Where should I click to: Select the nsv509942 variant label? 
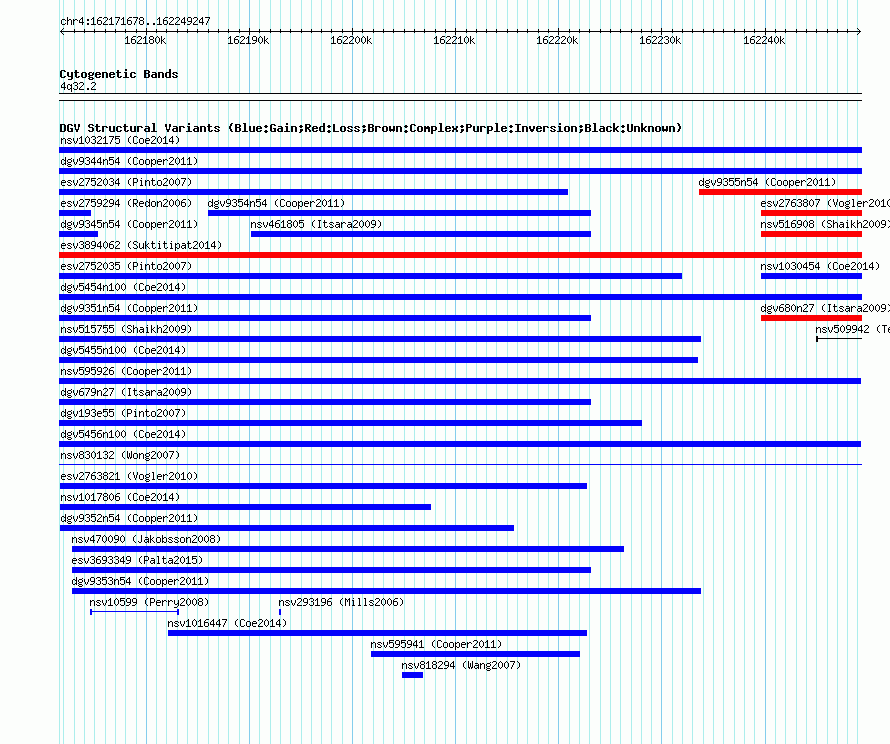[852, 329]
